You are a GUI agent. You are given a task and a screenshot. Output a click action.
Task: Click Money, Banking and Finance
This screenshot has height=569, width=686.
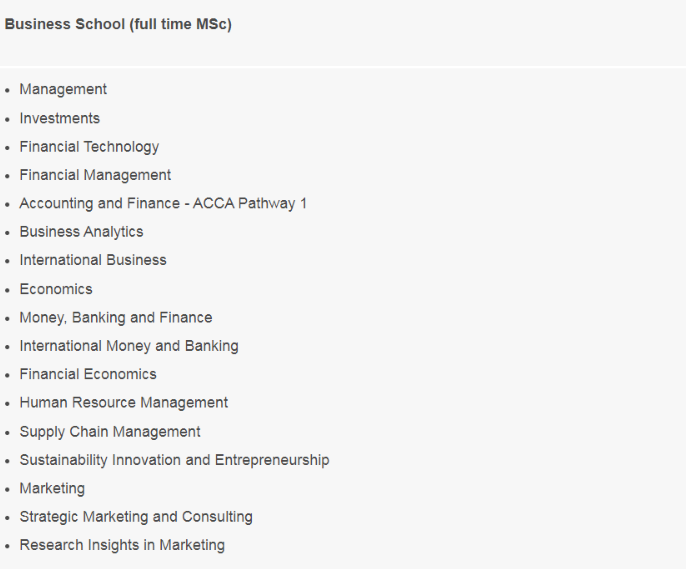coord(116,318)
